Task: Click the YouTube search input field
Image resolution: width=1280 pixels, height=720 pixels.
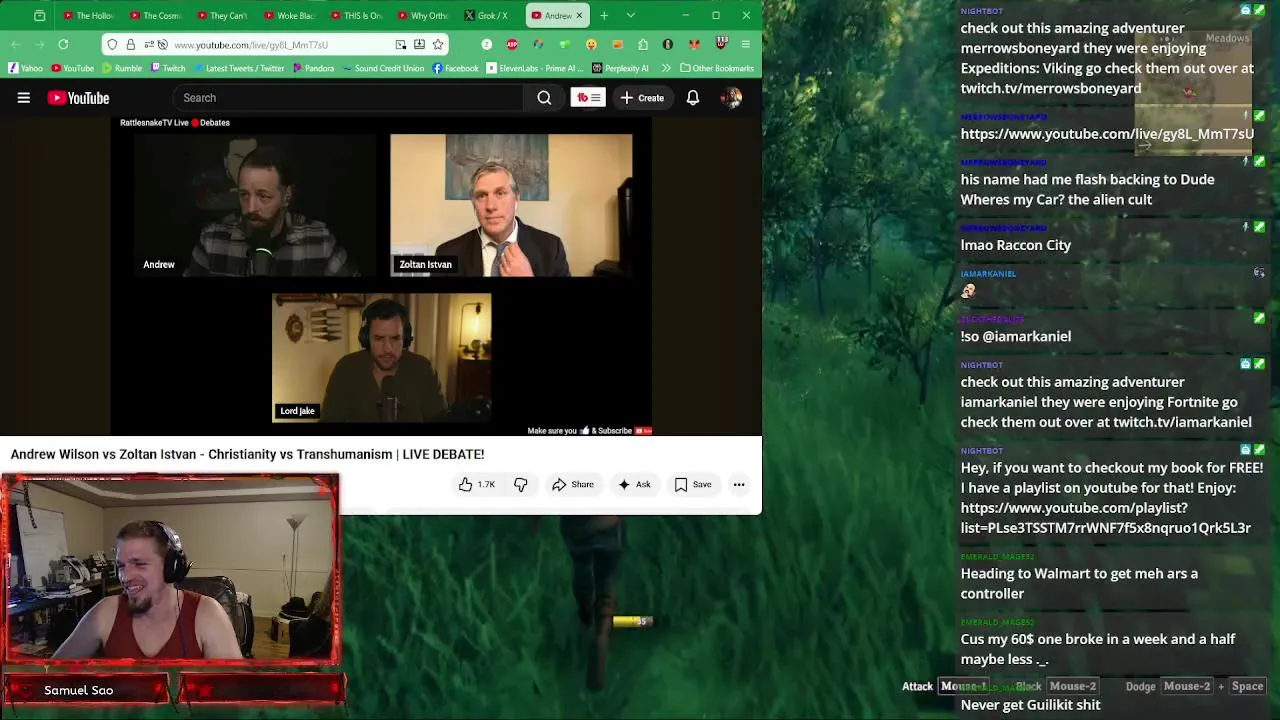Action: (347, 98)
